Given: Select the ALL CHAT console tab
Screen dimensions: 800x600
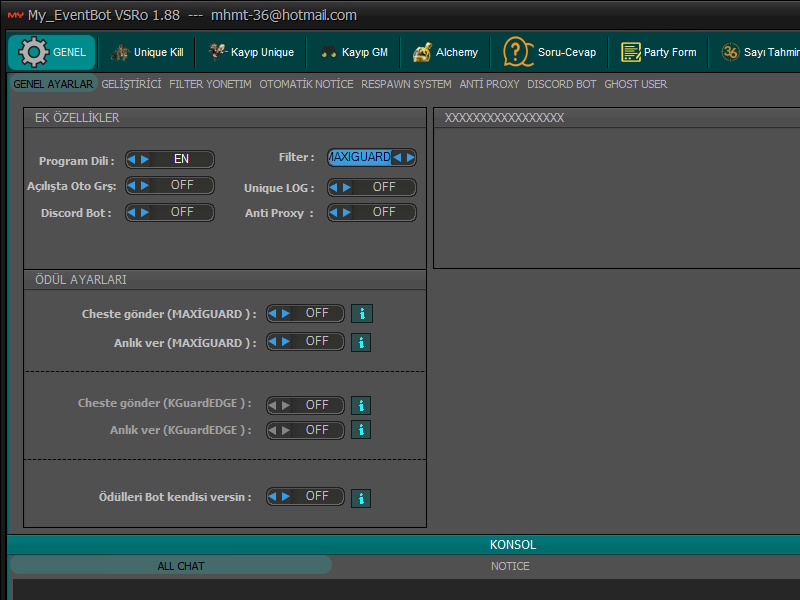Looking at the screenshot, I should click(x=171, y=566).
